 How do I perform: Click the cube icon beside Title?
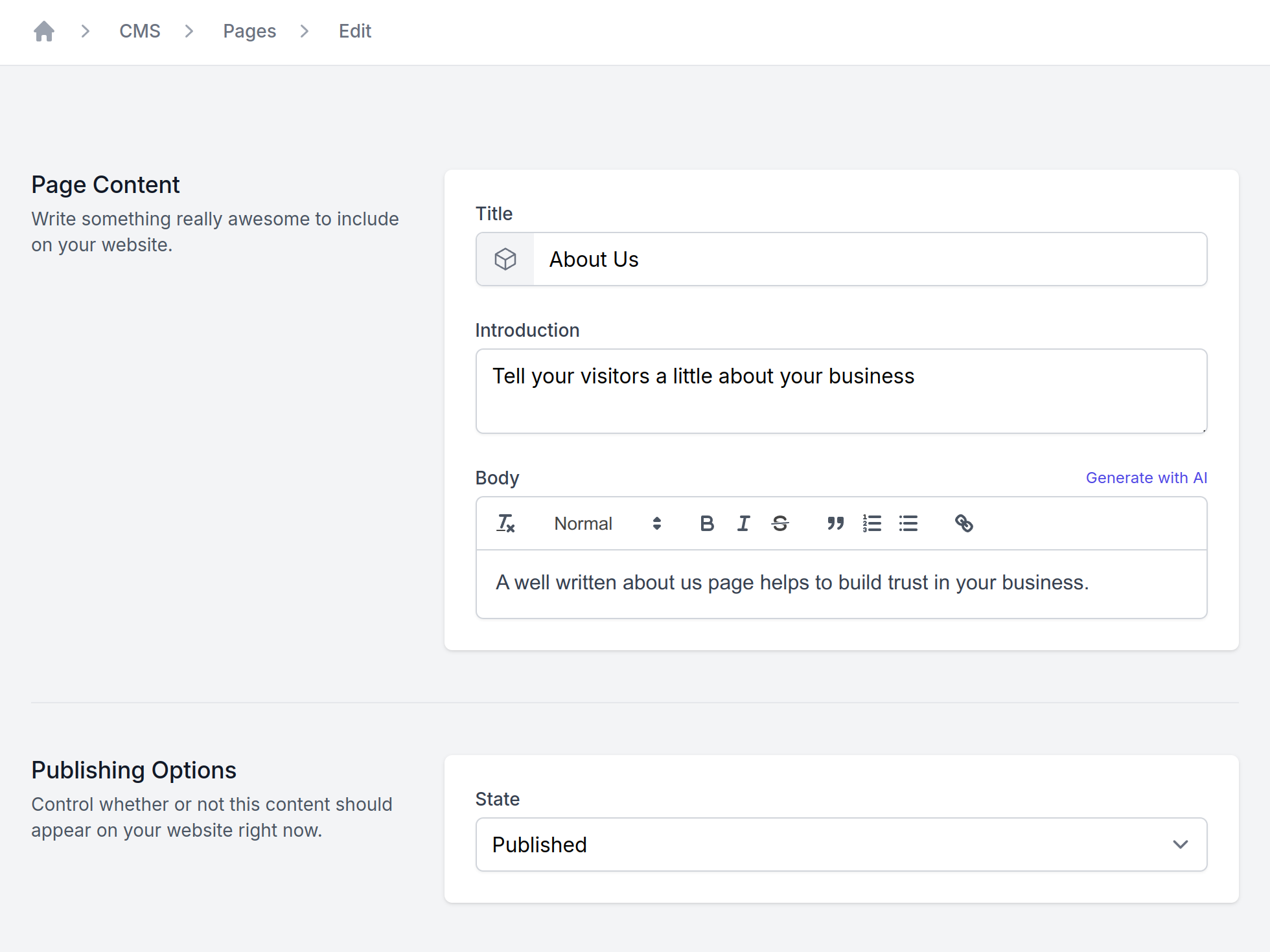tap(505, 259)
